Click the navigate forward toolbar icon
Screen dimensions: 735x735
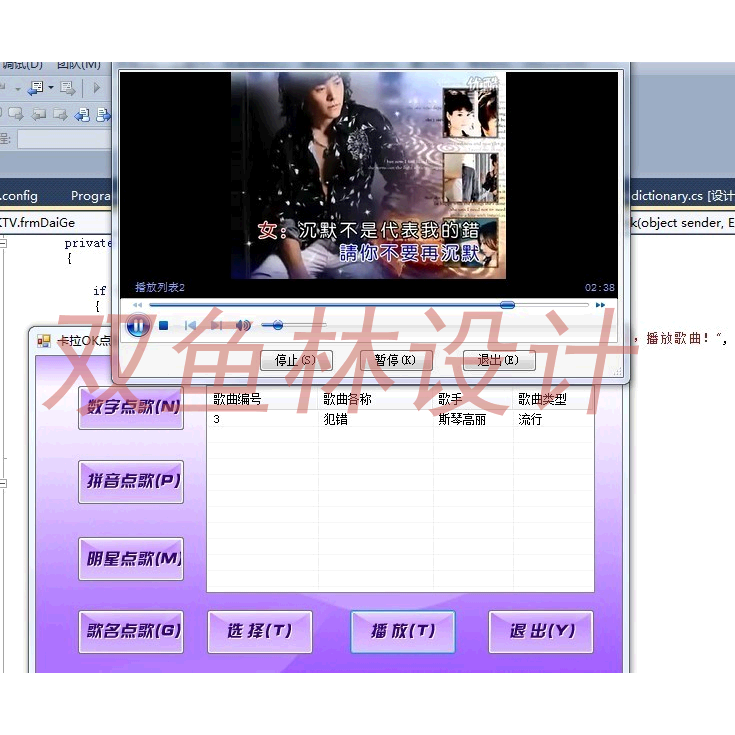point(68,88)
